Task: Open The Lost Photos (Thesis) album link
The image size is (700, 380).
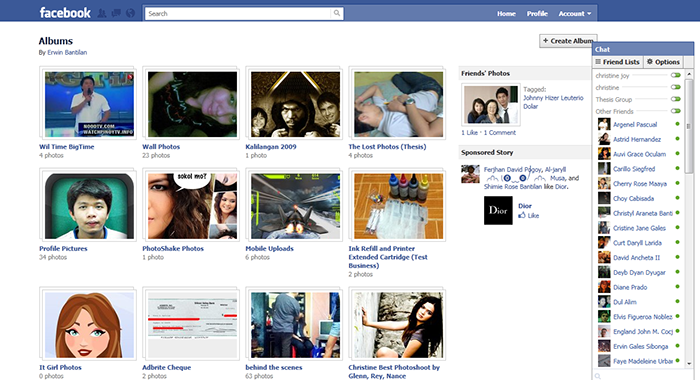Action: (387, 146)
